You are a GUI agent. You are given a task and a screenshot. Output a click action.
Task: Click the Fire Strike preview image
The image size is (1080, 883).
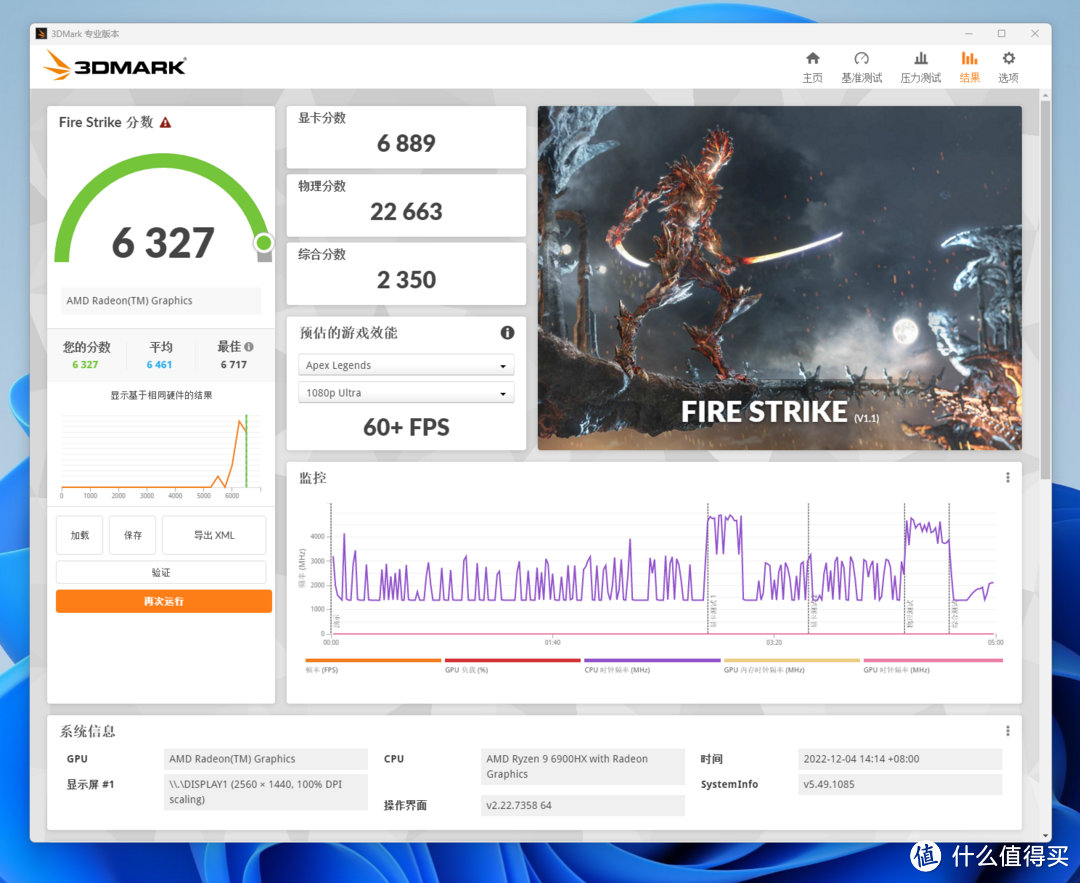(779, 278)
